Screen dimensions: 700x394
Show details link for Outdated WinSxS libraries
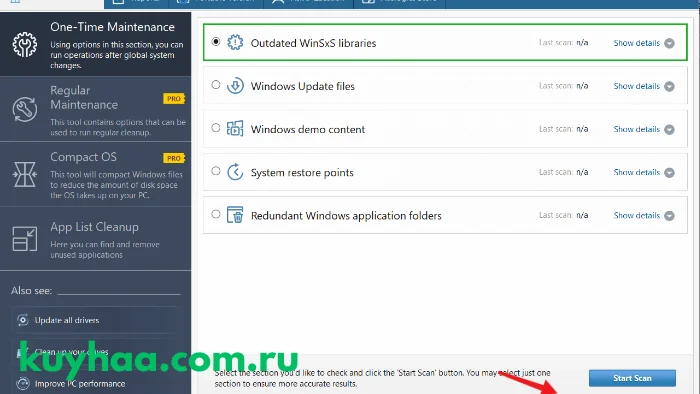click(x=637, y=43)
